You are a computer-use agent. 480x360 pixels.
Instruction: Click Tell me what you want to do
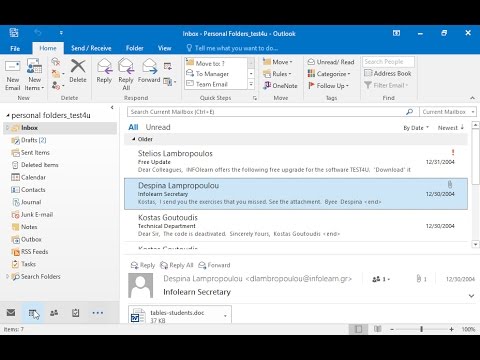(x=232, y=48)
